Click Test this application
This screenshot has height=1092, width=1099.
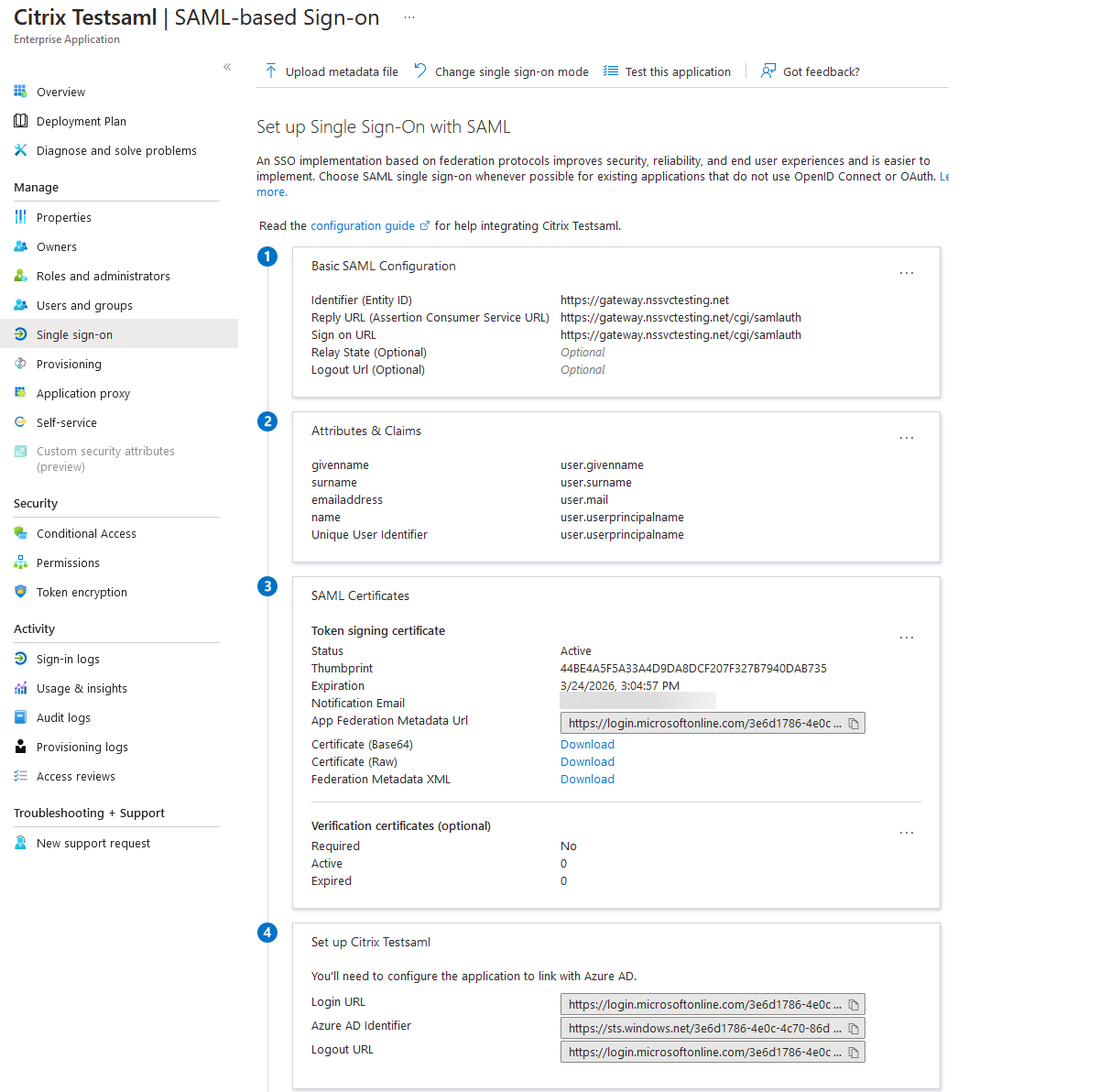pos(668,71)
